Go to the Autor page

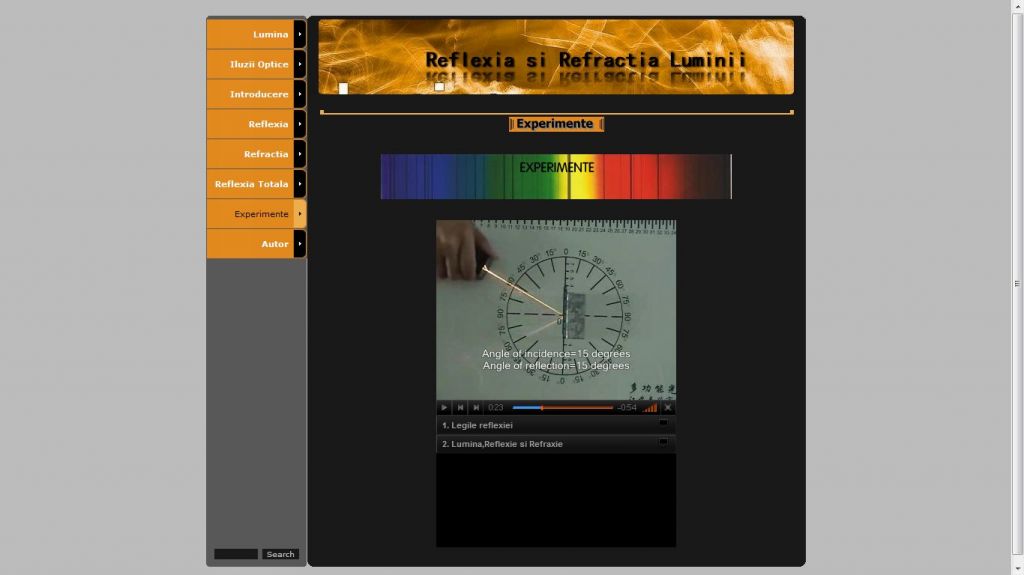point(273,244)
